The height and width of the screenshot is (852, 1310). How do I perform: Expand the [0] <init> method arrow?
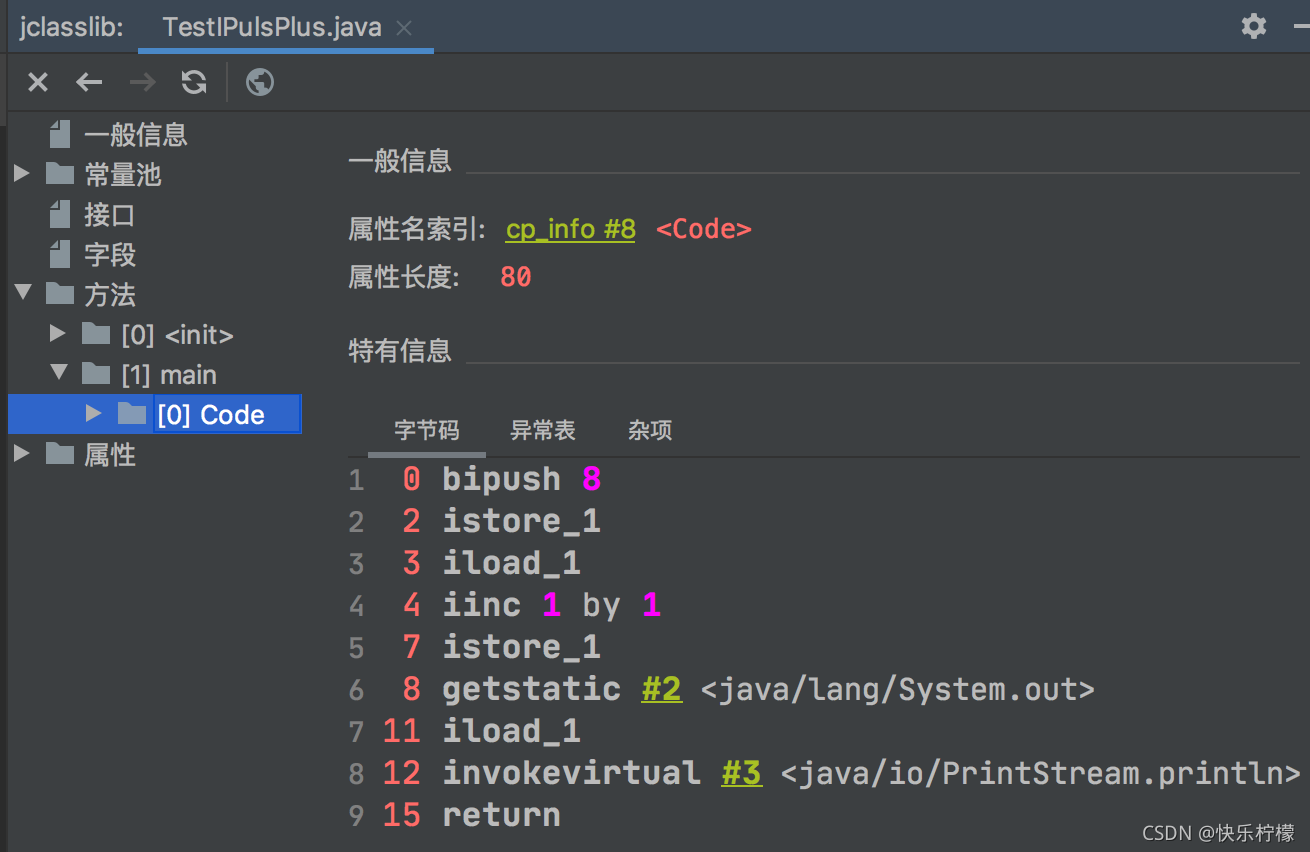tap(58, 334)
